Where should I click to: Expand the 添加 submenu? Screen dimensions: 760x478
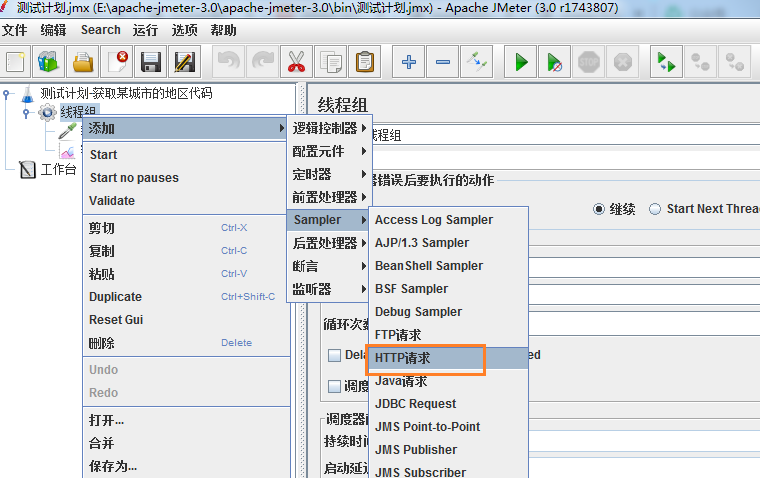point(185,128)
